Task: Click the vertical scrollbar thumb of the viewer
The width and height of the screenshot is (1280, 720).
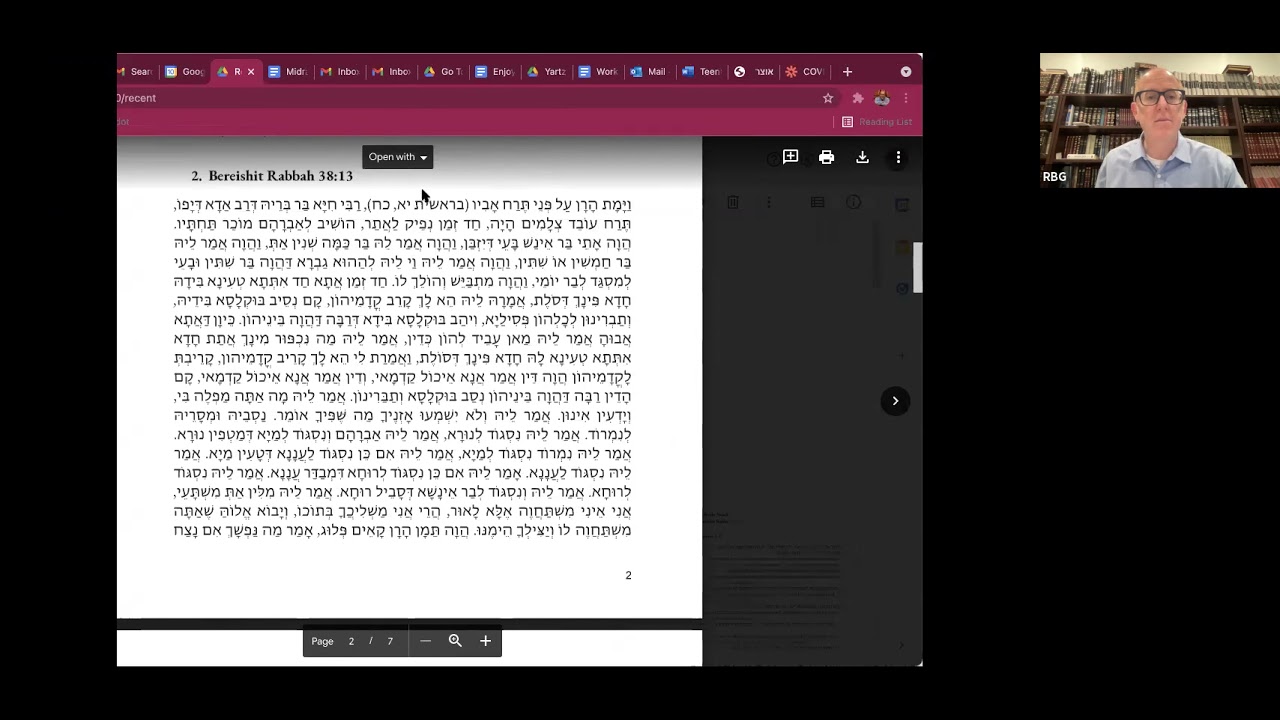Action: point(917,267)
